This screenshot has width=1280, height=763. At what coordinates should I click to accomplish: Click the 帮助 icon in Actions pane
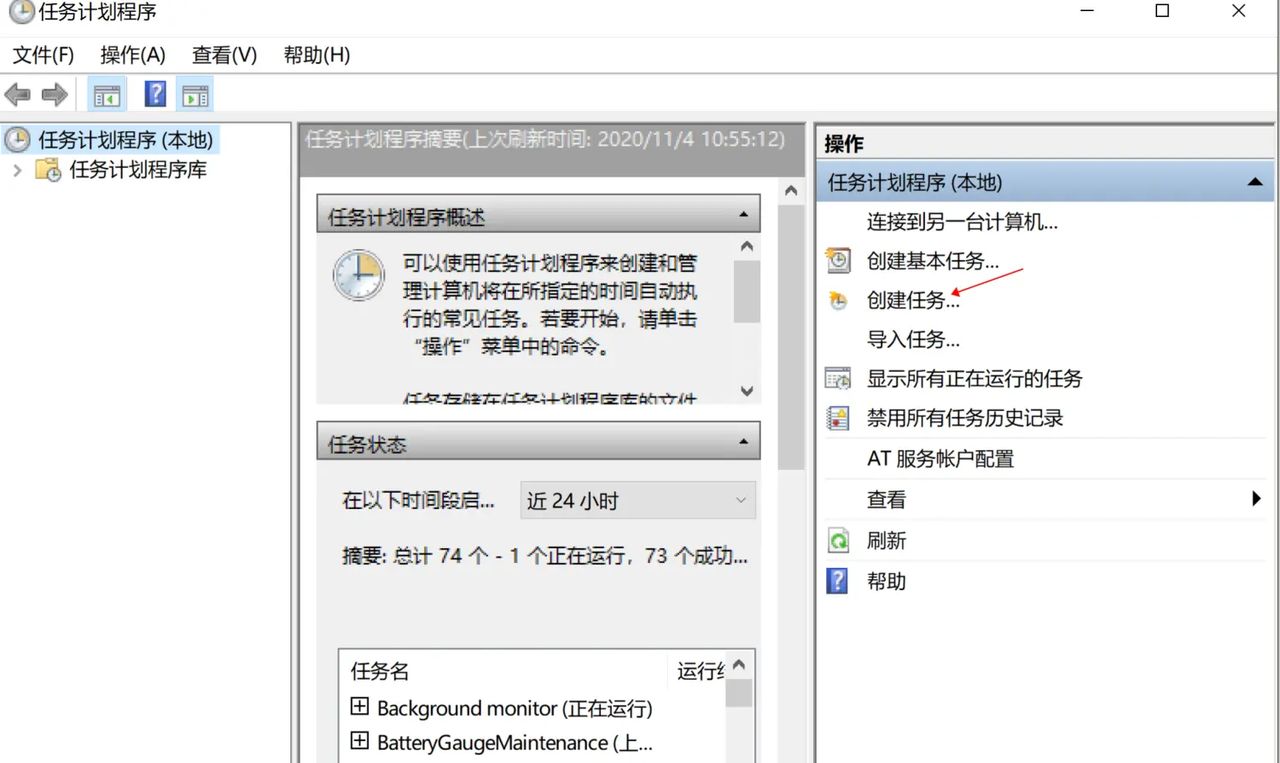pyautogui.click(x=838, y=581)
